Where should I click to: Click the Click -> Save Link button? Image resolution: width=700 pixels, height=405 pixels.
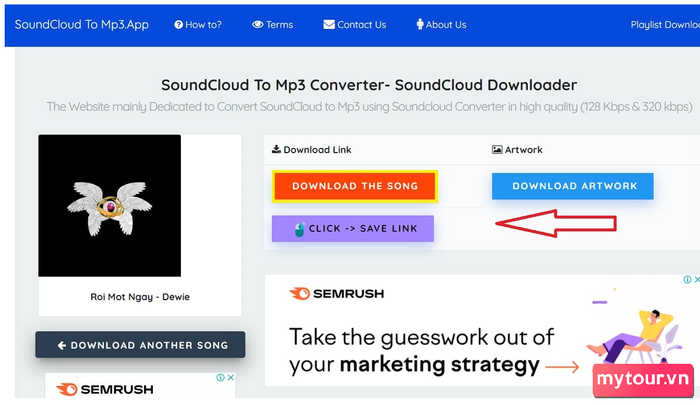coord(353,229)
